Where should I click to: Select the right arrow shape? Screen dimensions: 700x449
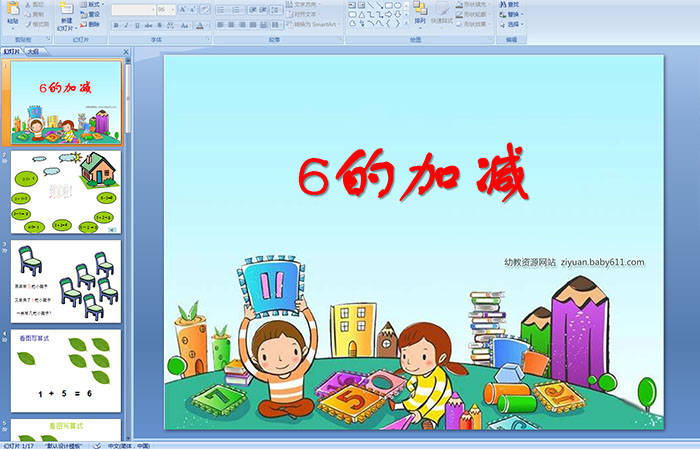coord(388,14)
